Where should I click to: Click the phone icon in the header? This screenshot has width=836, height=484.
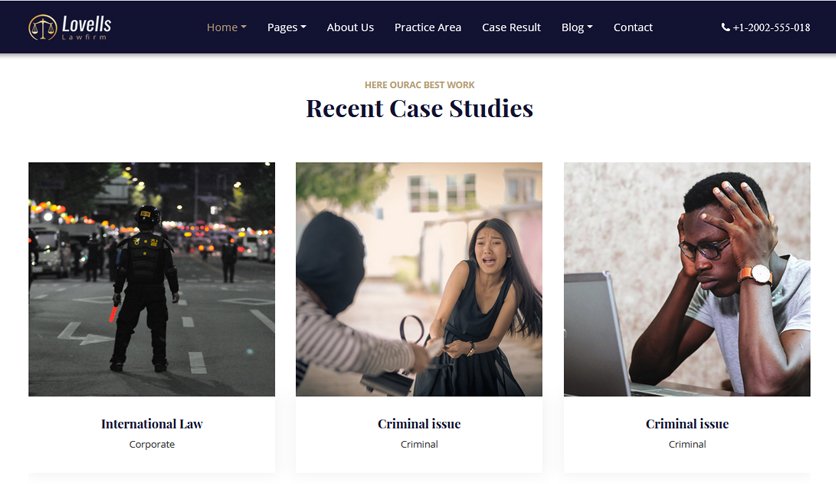coord(725,28)
